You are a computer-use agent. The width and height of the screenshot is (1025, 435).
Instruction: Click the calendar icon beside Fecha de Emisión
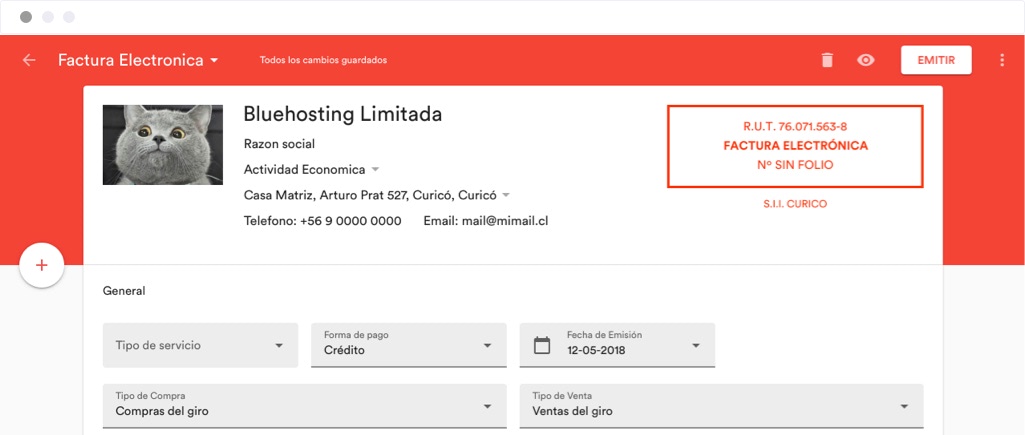click(x=542, y=345)
